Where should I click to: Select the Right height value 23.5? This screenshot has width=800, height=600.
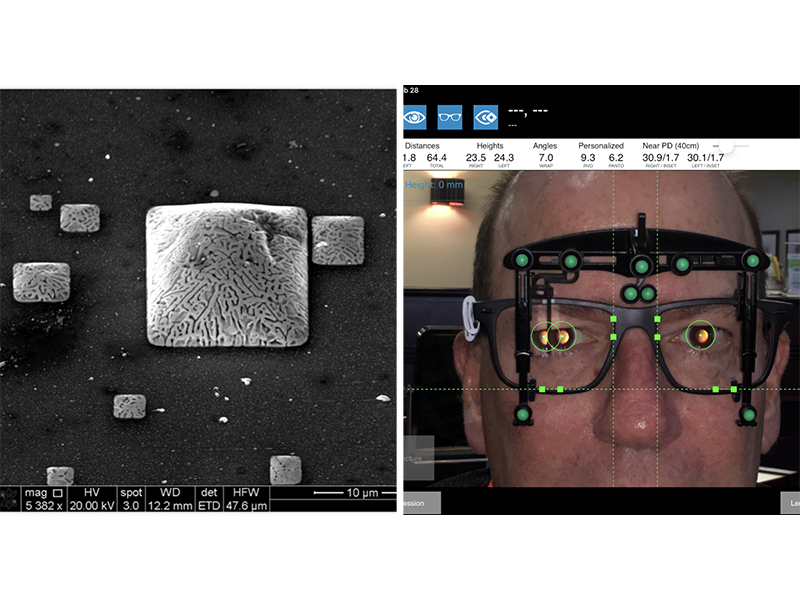click(476, 158)
